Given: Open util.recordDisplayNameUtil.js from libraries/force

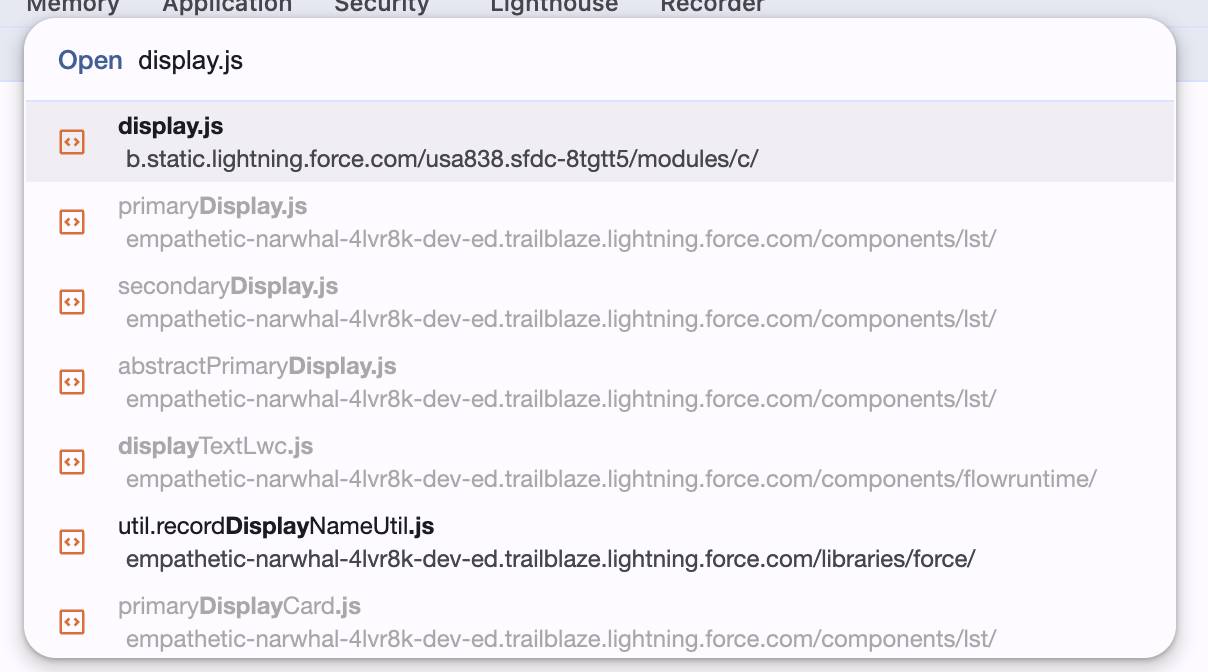Looking at the screenshot, I should [x=600, y=542].
